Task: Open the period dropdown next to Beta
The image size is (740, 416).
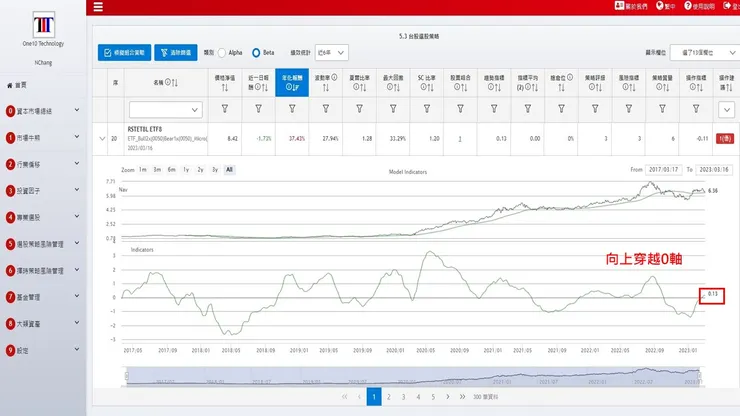Action: (x=331, y=53)
